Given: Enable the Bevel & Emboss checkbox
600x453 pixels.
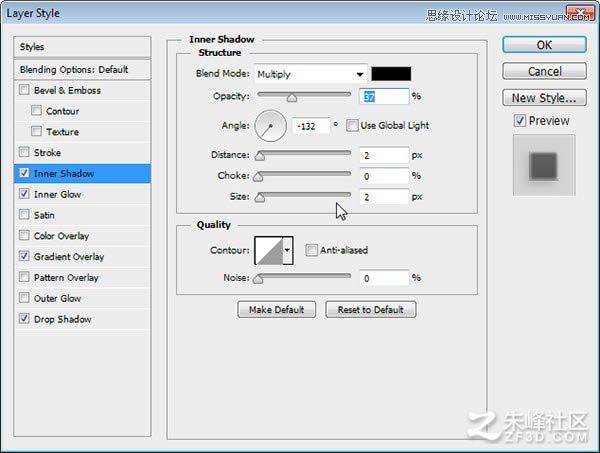Looking at the screenshot, I should coord(24,90).
